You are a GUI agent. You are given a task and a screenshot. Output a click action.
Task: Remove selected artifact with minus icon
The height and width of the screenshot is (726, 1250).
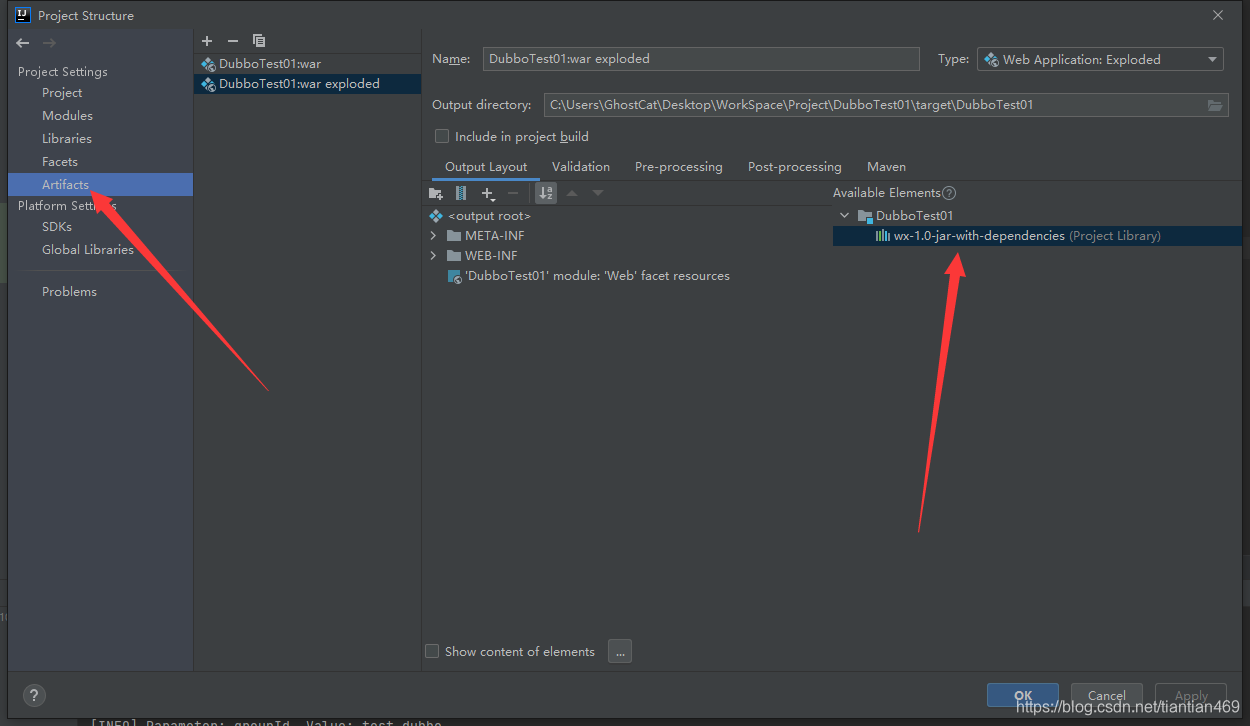(233, 41)
